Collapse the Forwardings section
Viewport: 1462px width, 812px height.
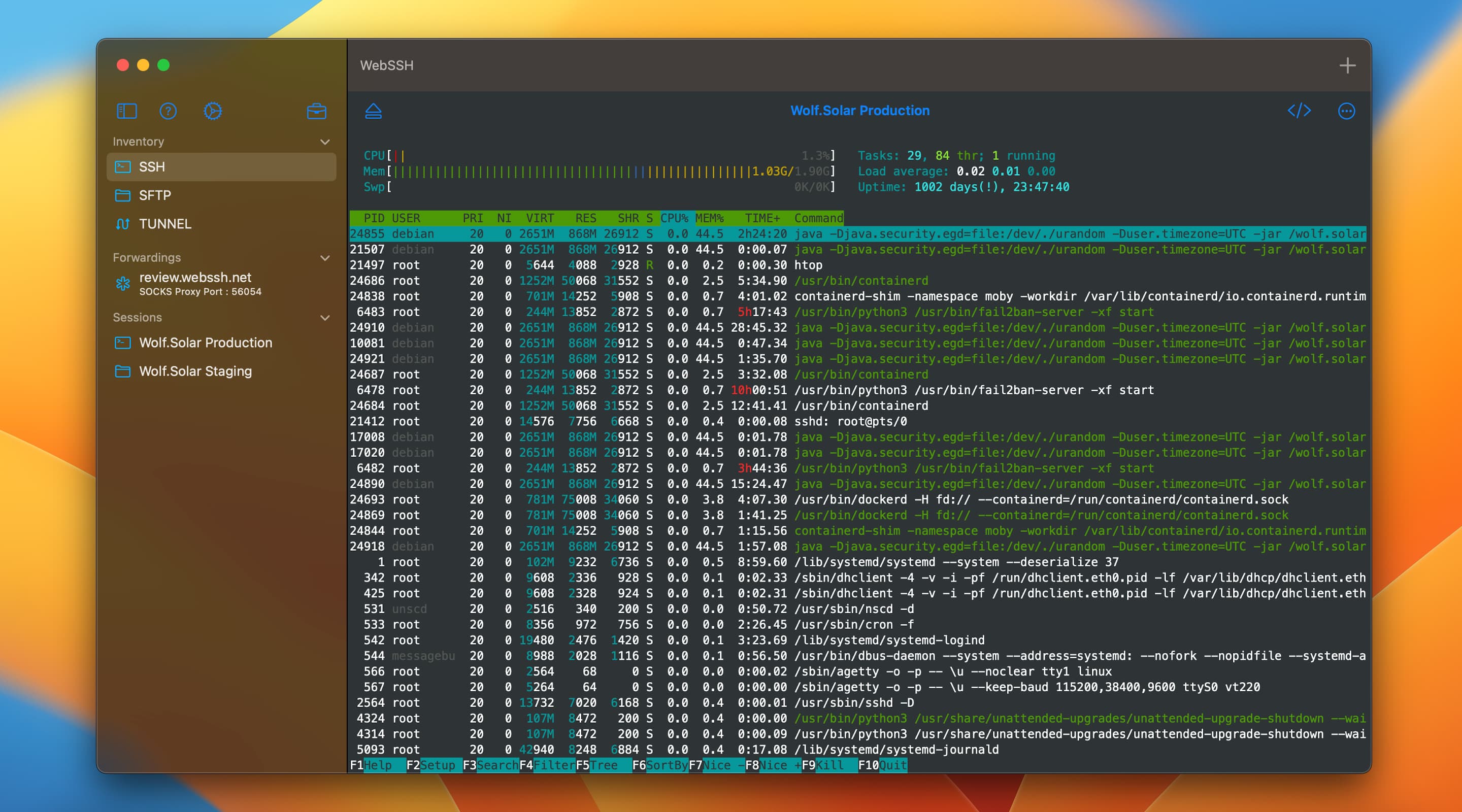coord(325,258)
